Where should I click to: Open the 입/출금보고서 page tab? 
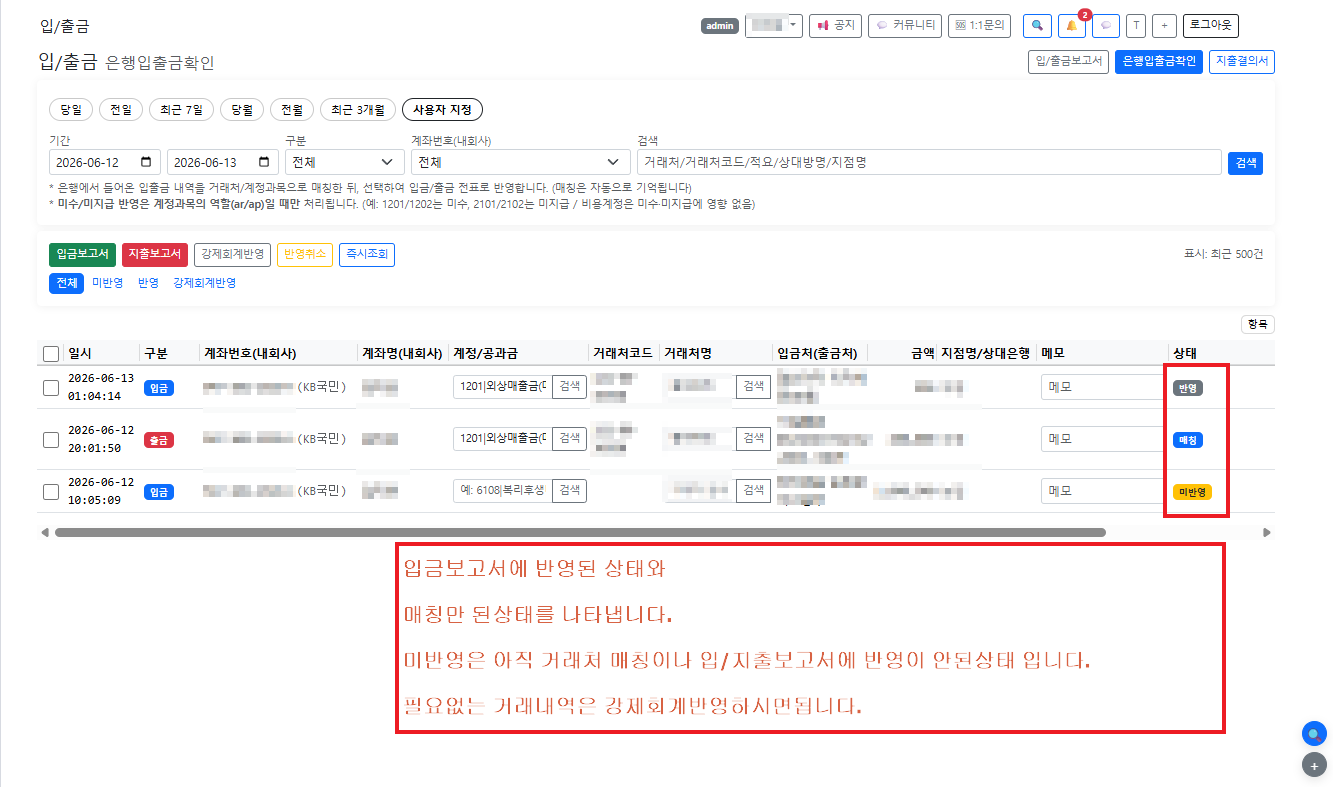coord(1069,62)
